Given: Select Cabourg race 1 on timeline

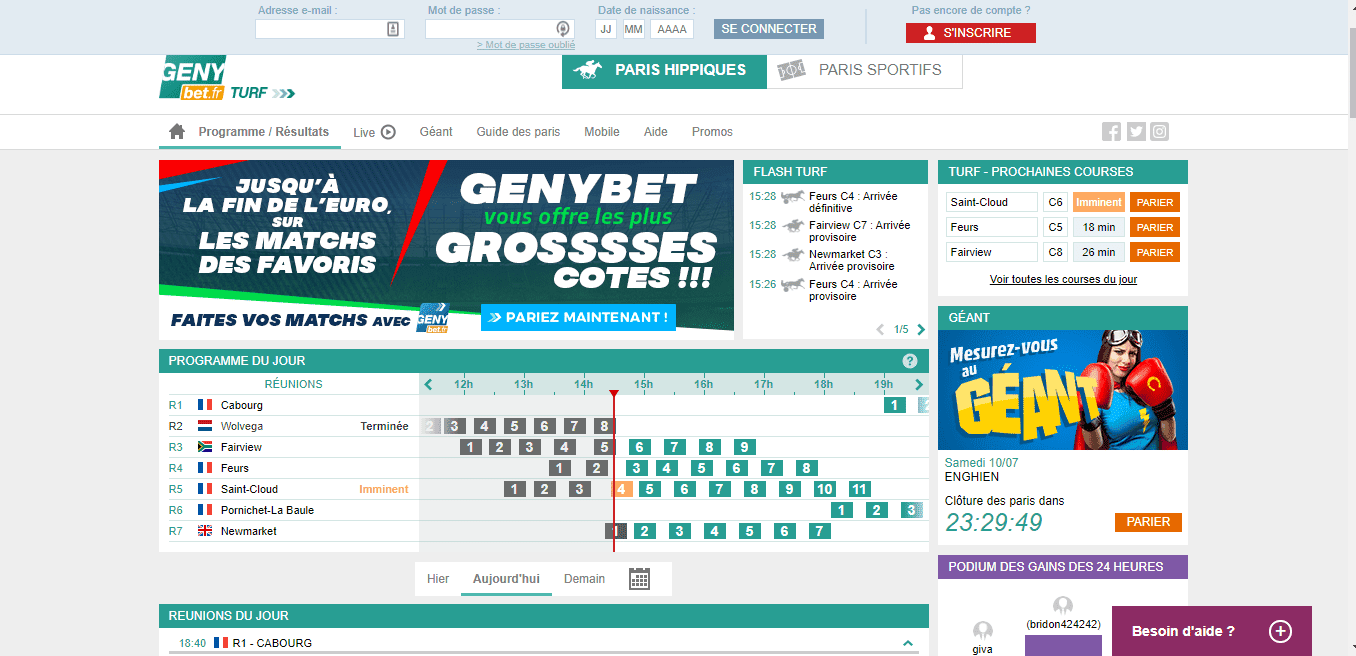Looking at the screenshot, I should click(895, 405).
